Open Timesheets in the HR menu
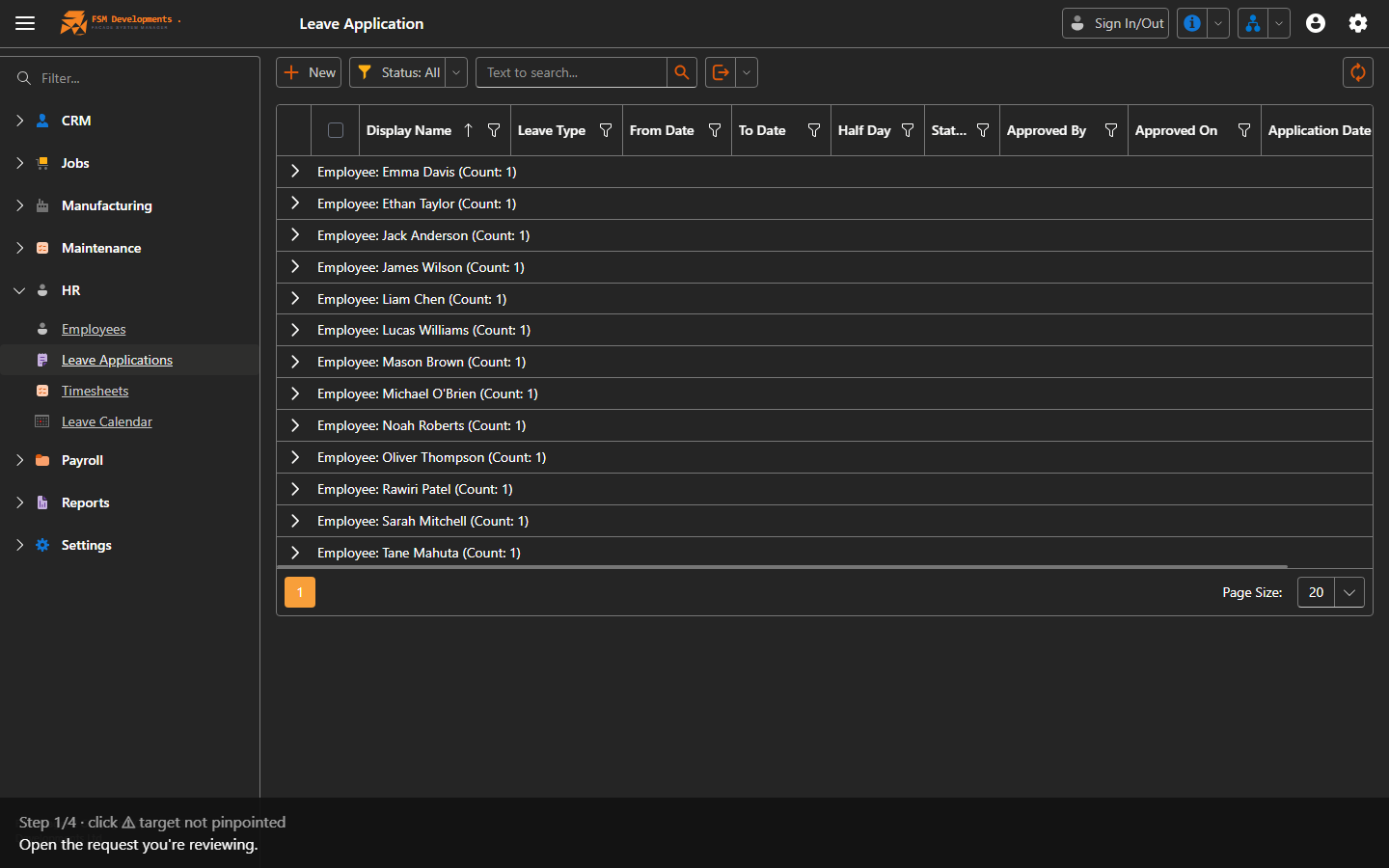 click(x=95, y=391)
